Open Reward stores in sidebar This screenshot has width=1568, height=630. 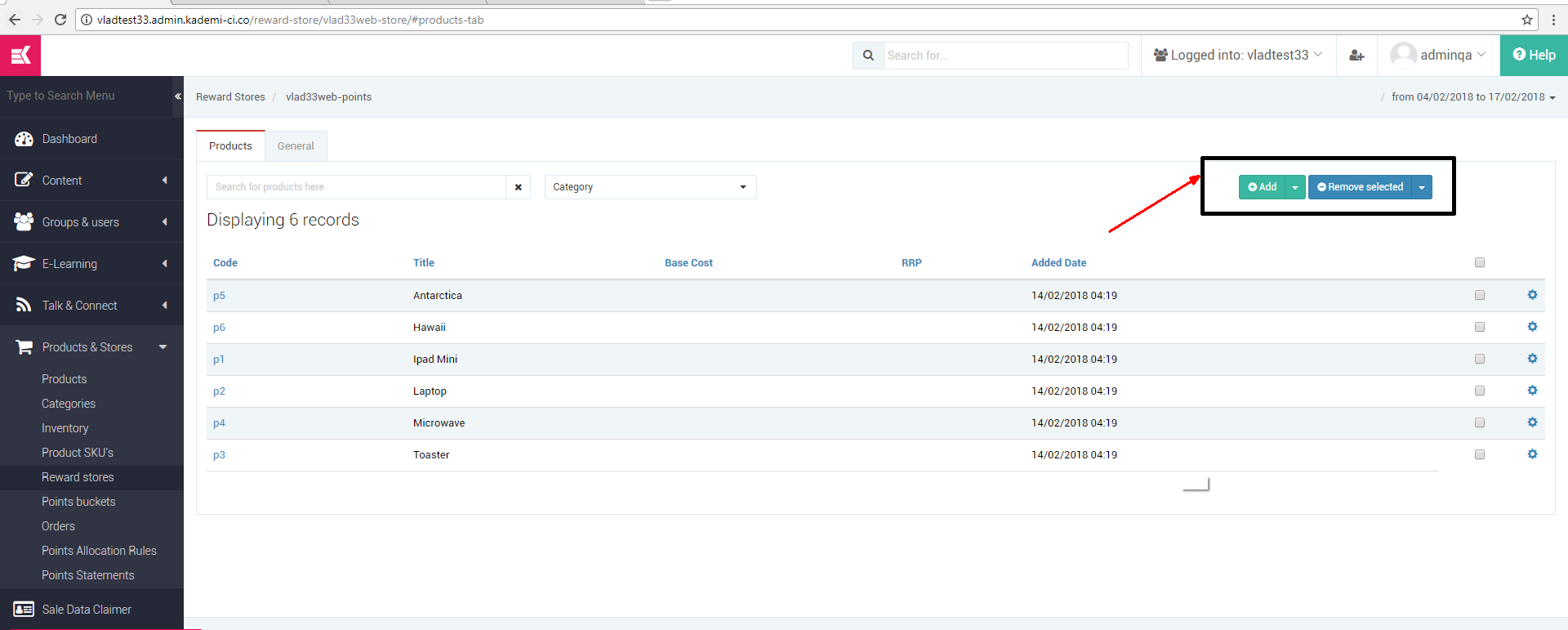tap(78, 477)
